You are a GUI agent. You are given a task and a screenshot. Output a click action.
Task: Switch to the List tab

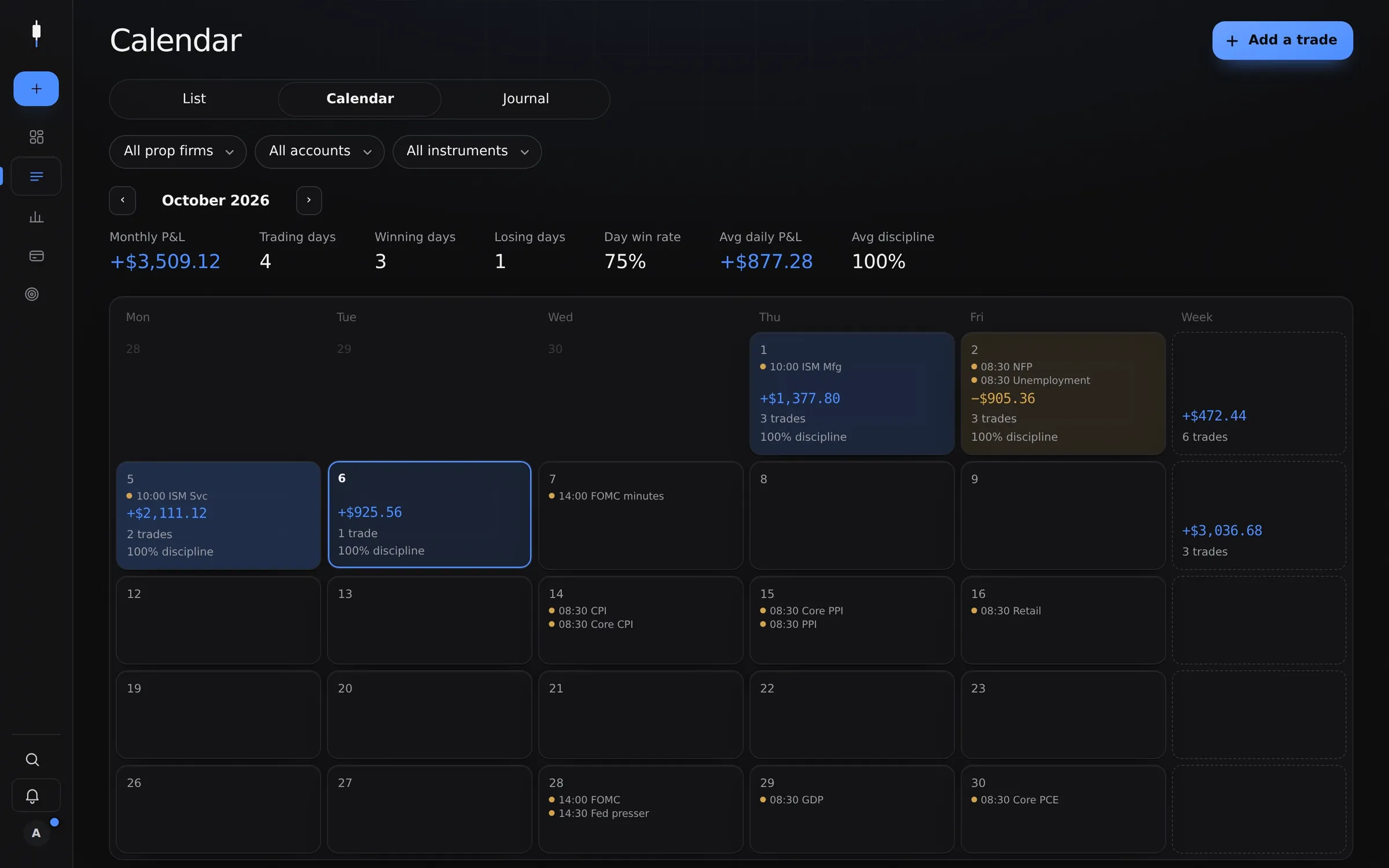194,99
